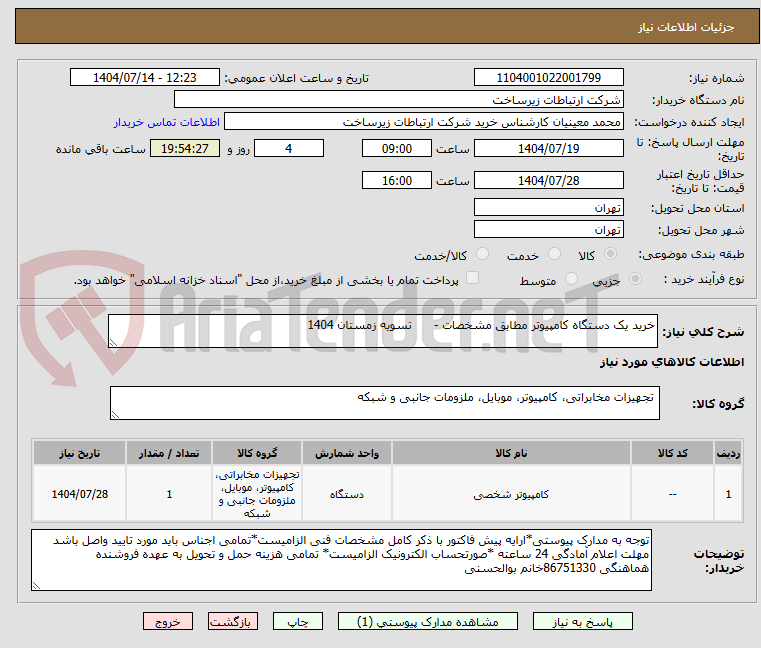The image size is (761, 648).
Task: Click the ردیف column header
Action: (x=728, y=453)
